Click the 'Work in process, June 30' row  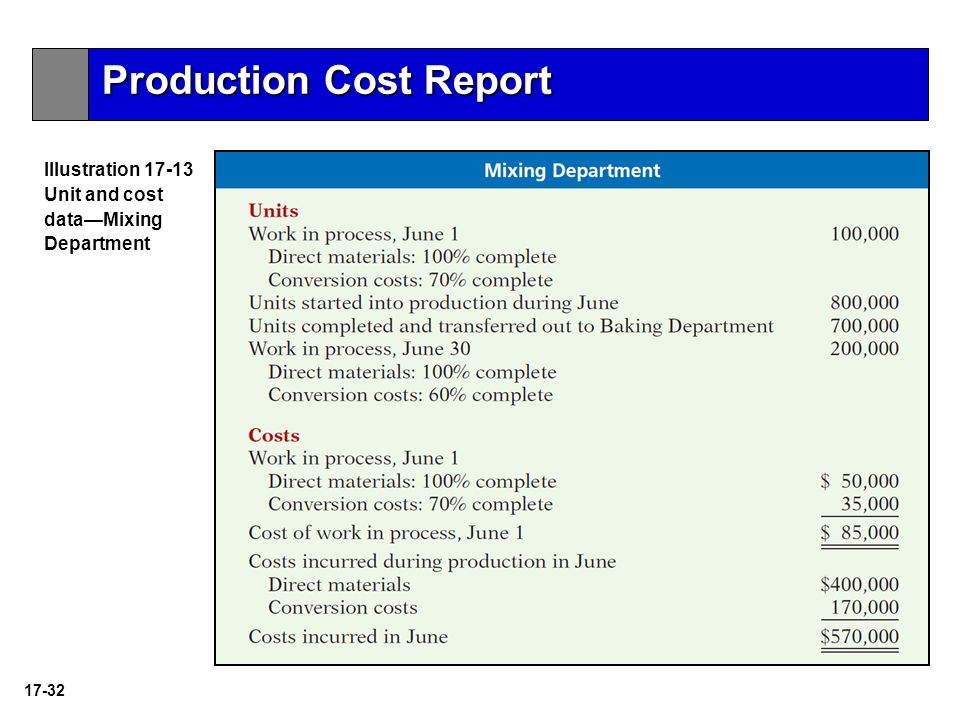pos(359,349)
